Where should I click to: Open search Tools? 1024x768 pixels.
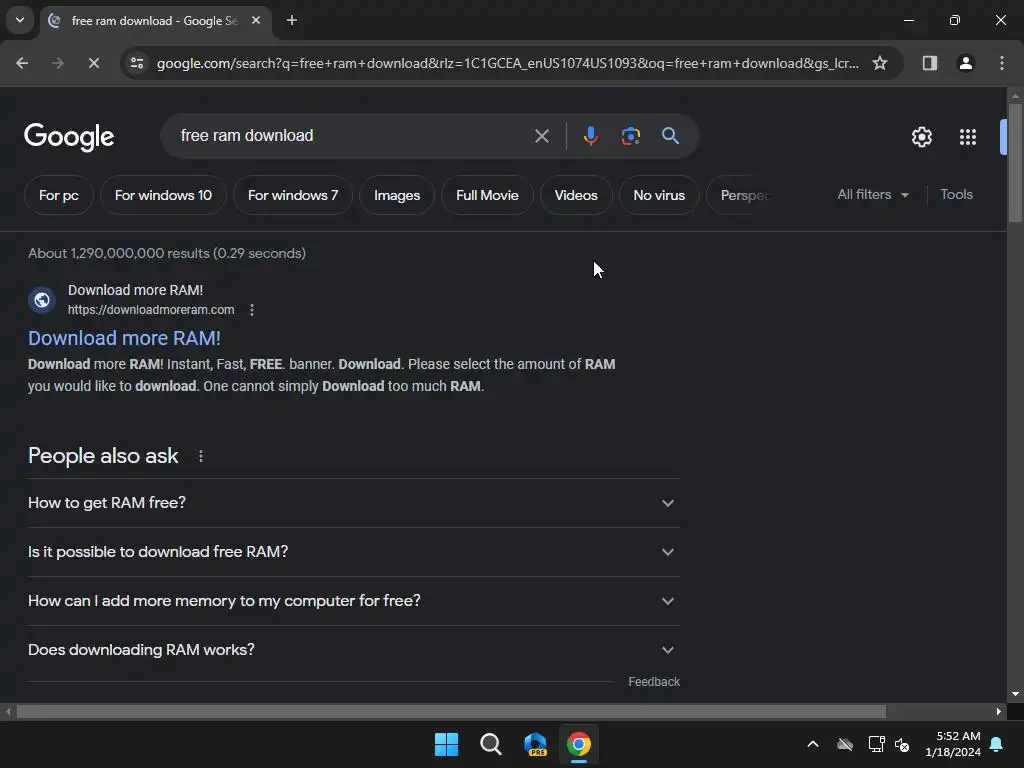point(956,195)
